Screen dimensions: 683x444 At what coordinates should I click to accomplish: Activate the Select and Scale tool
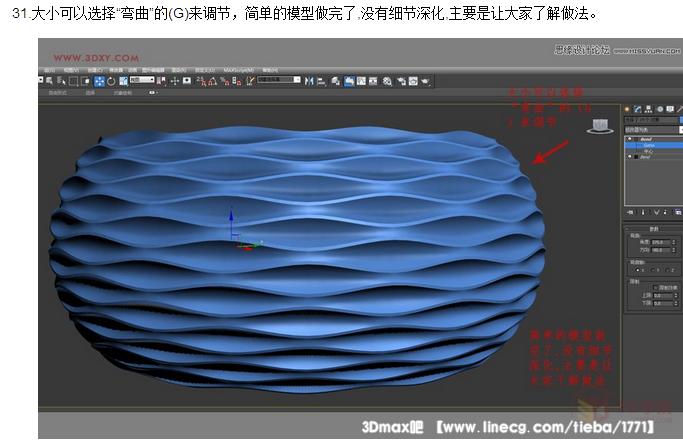coord(123,81)
